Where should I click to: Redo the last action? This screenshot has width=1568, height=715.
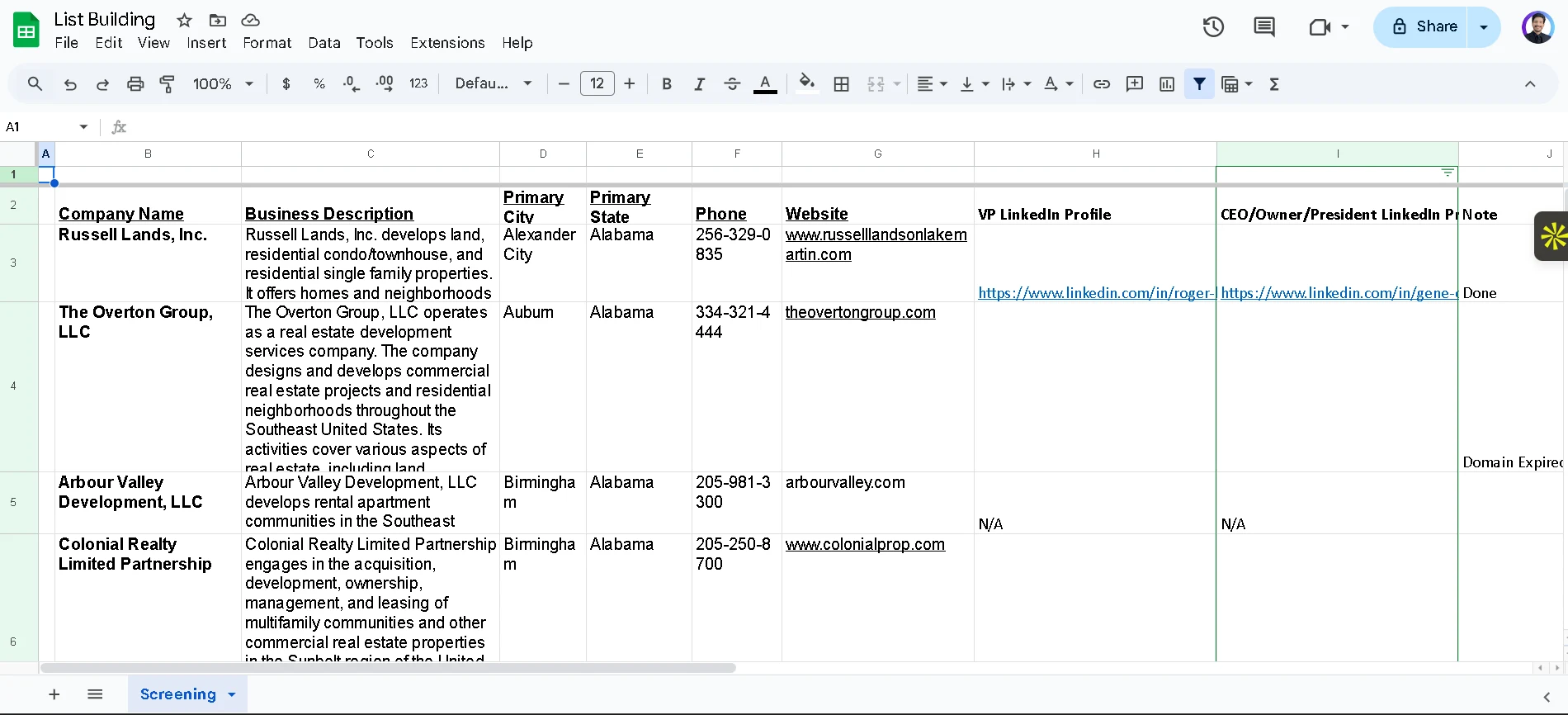click(102, 83)
